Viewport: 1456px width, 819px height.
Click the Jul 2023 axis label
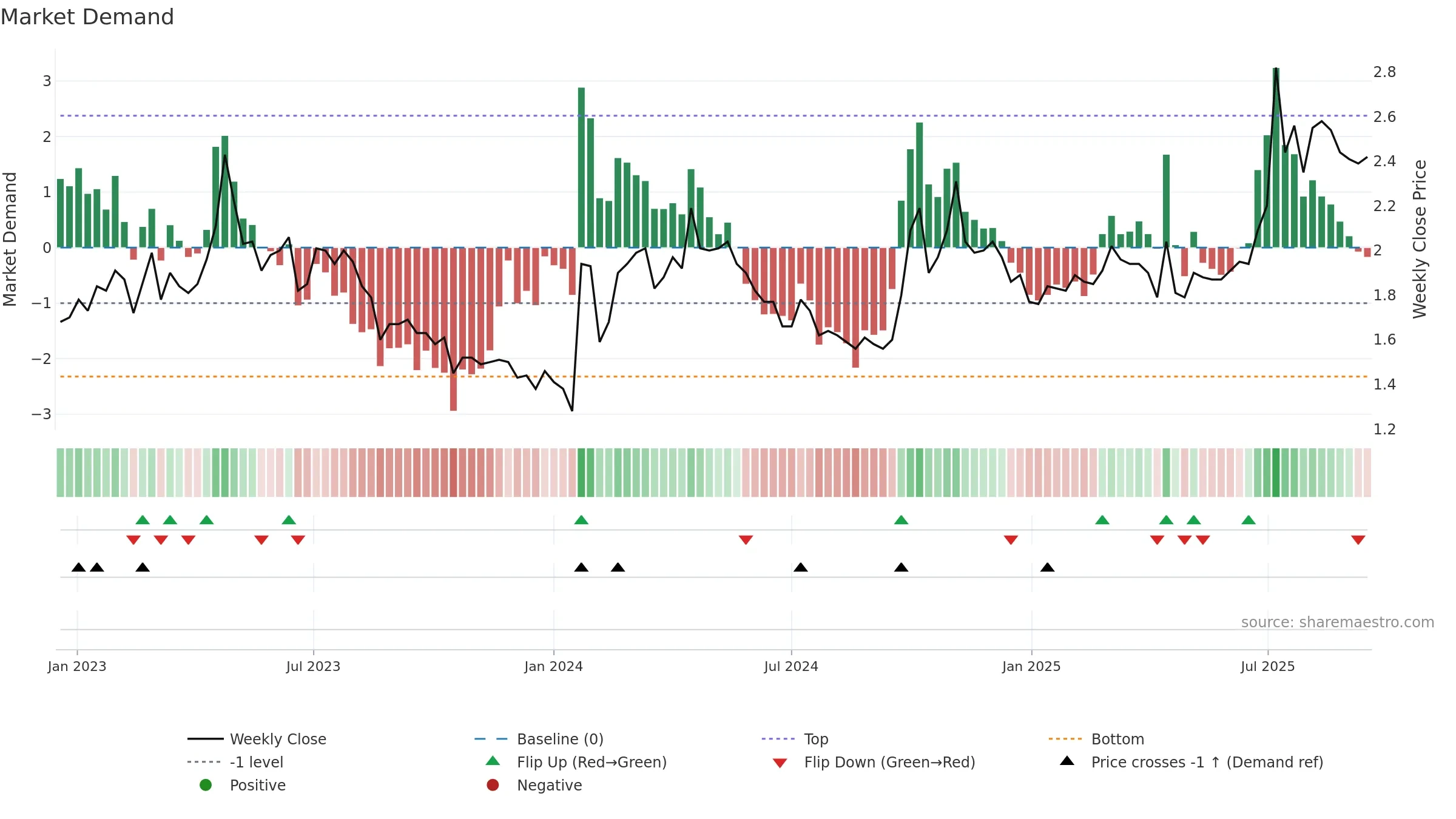pos(313,666)
